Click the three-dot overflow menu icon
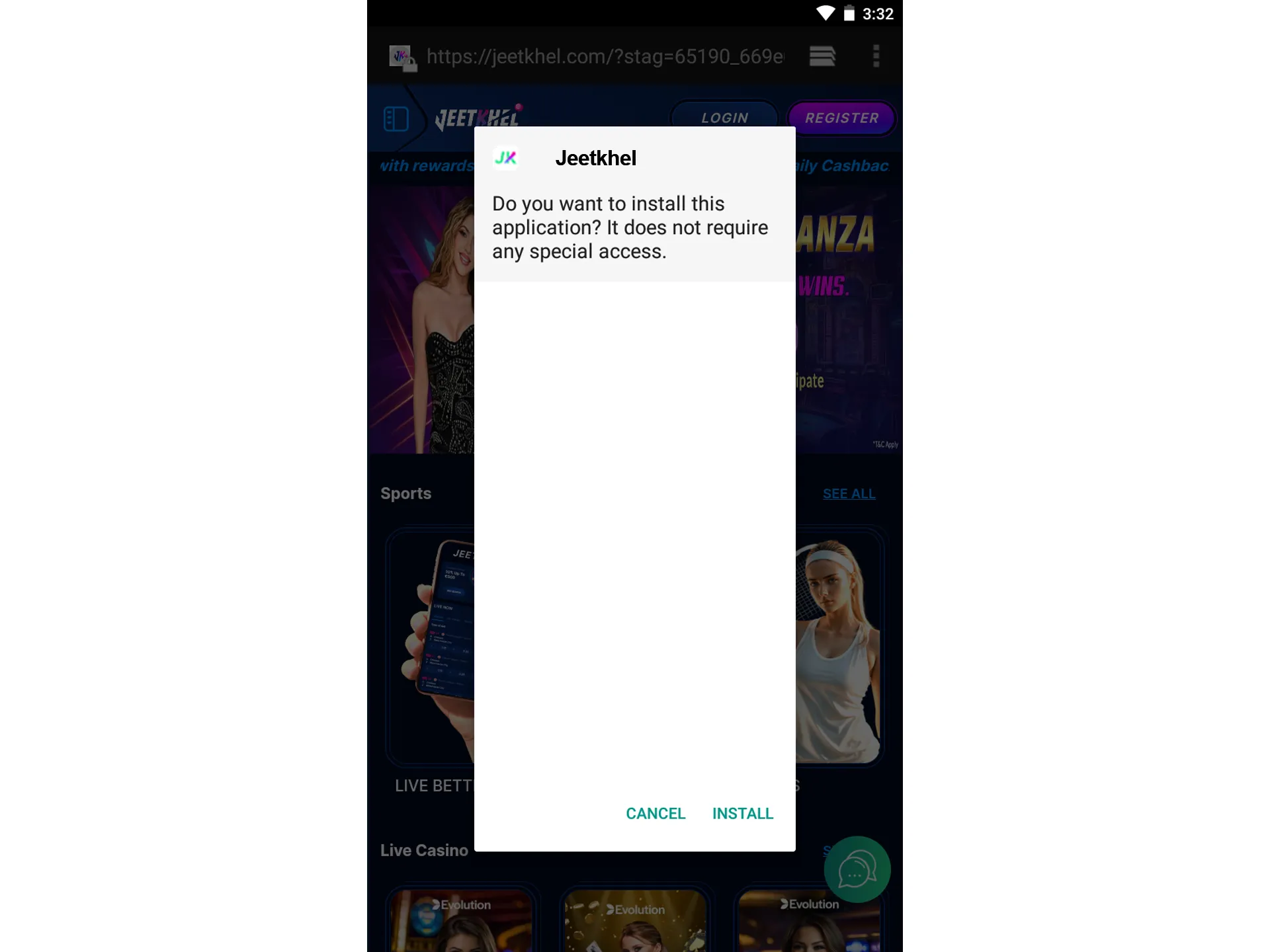The image size is (1270, 952). point(876,56)
